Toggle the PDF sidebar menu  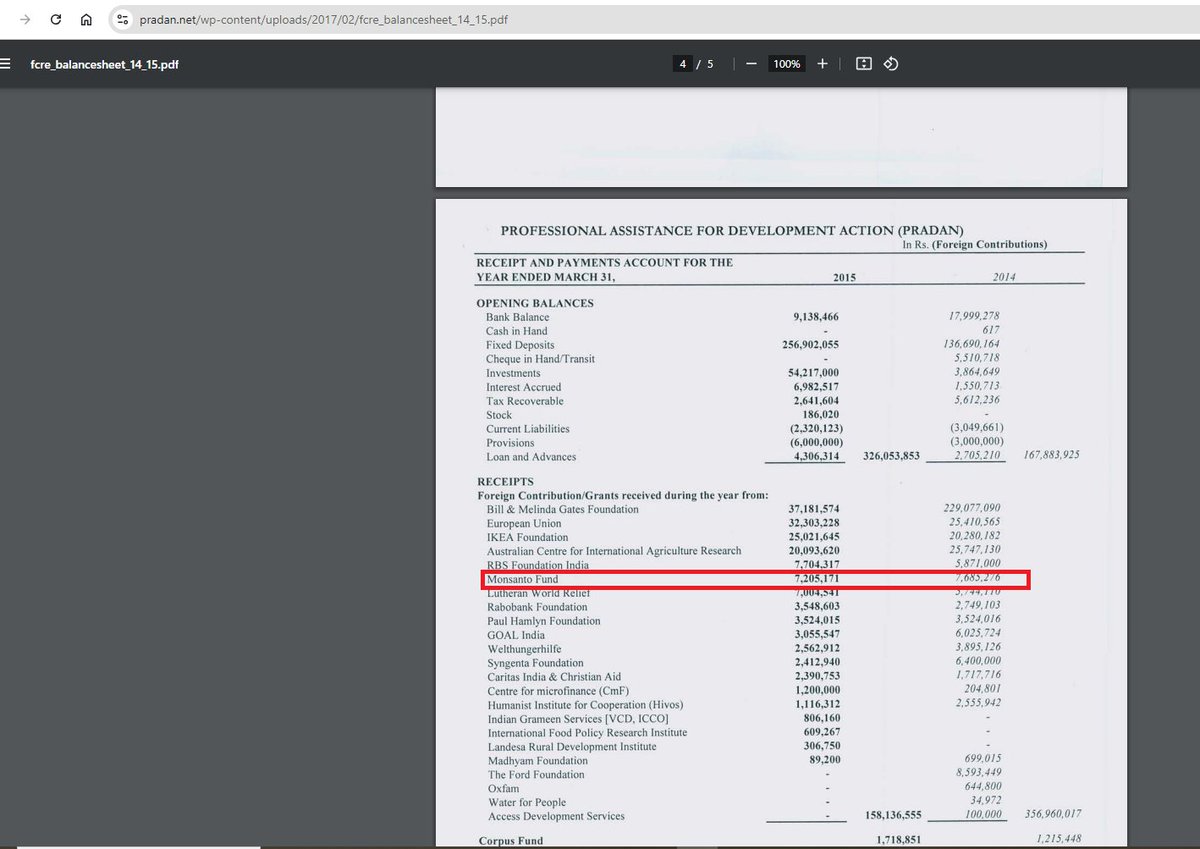(x=5, y=64)
